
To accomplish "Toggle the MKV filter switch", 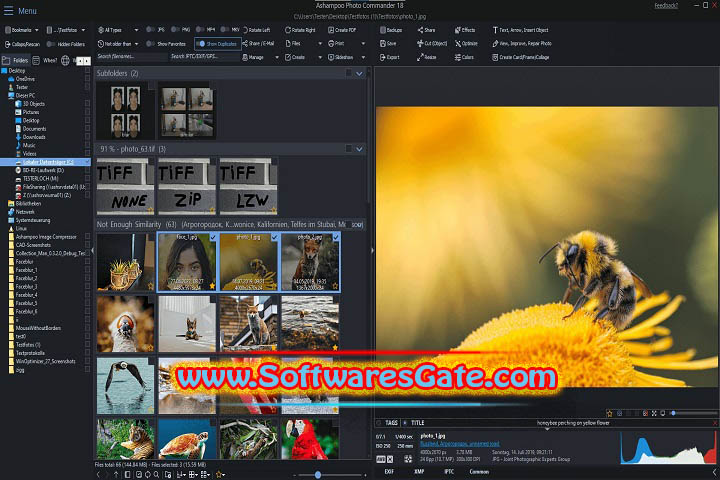I will [225, 29].
